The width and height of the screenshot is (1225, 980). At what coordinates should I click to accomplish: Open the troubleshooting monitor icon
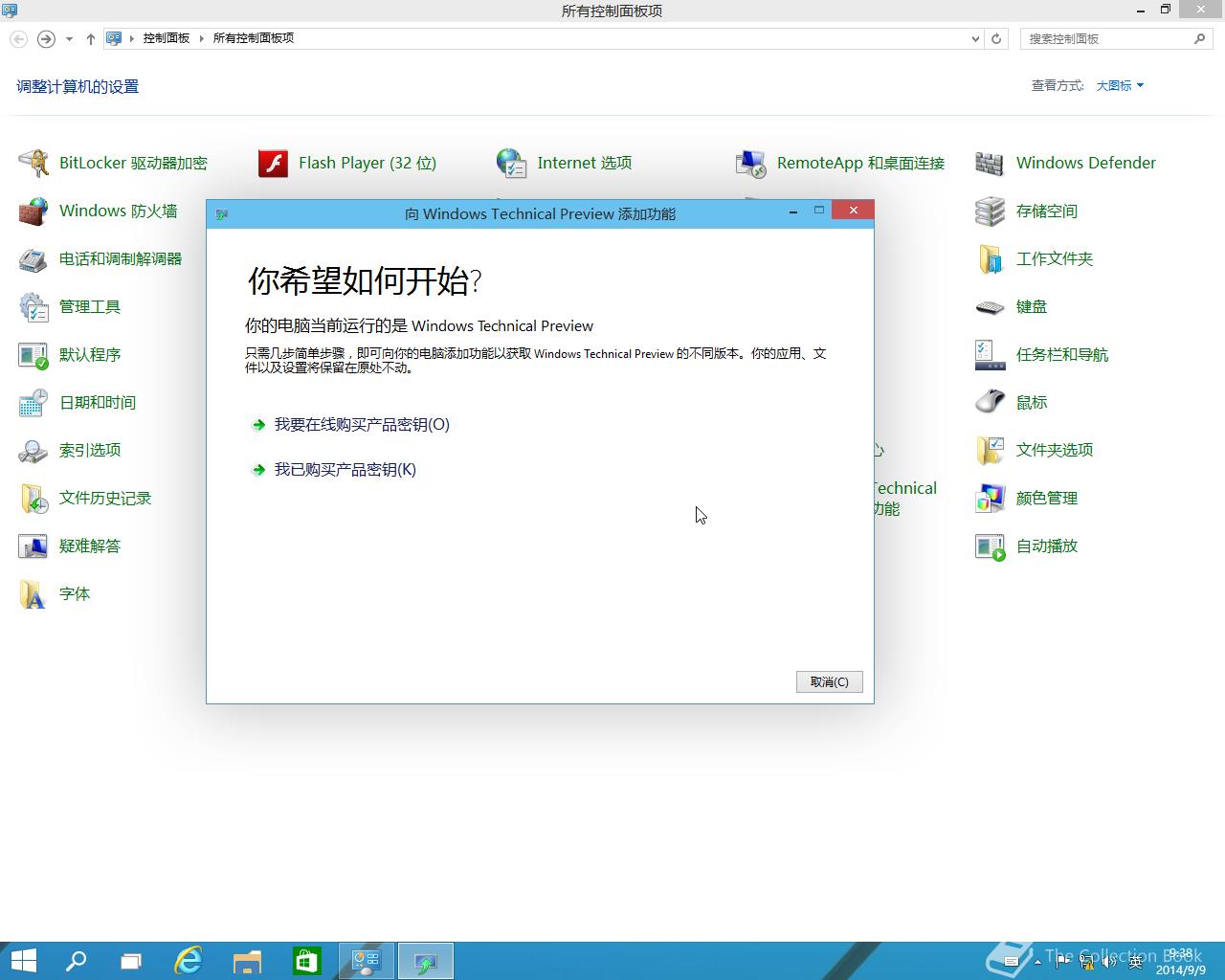(33, 546)
